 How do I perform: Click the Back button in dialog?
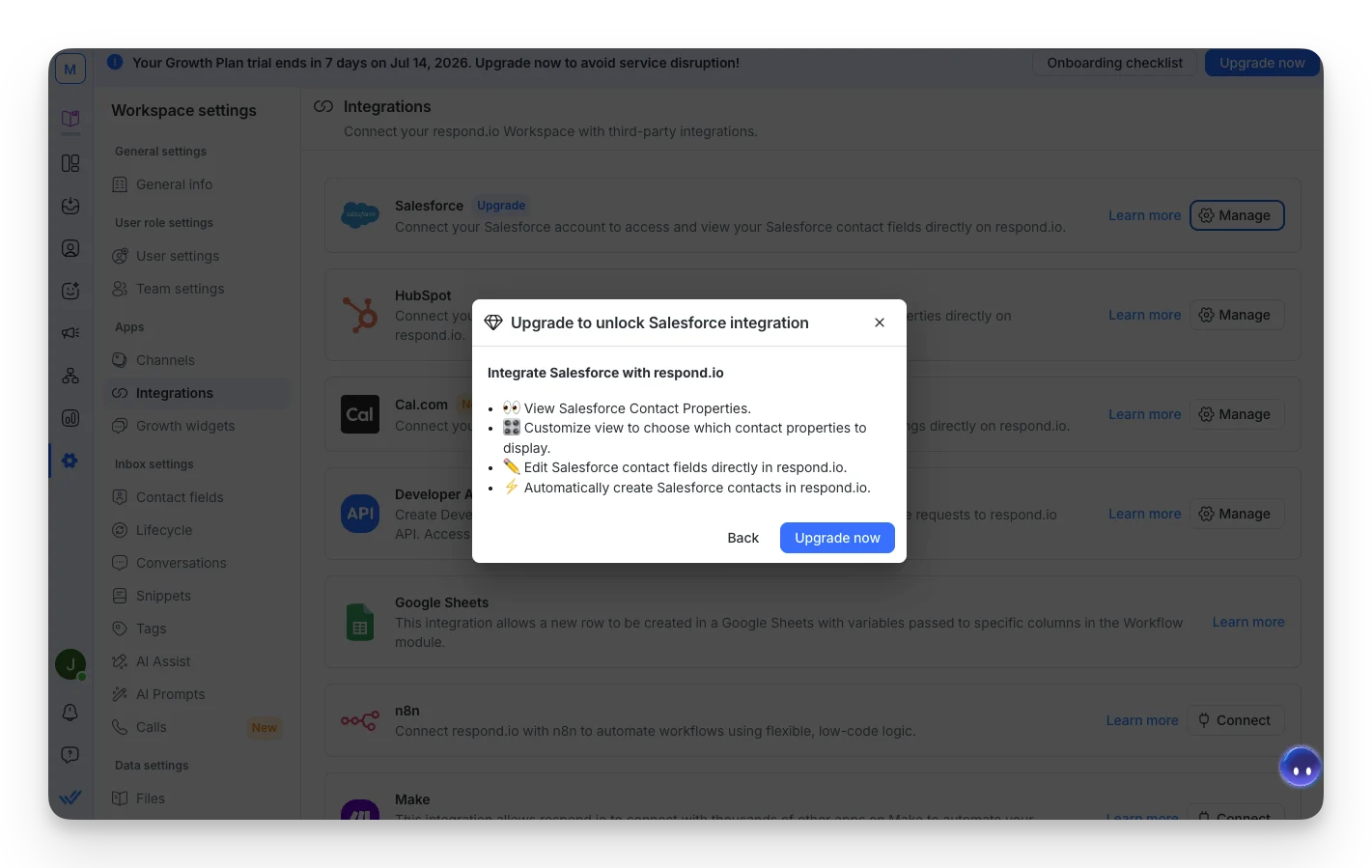tap(743, 538)
